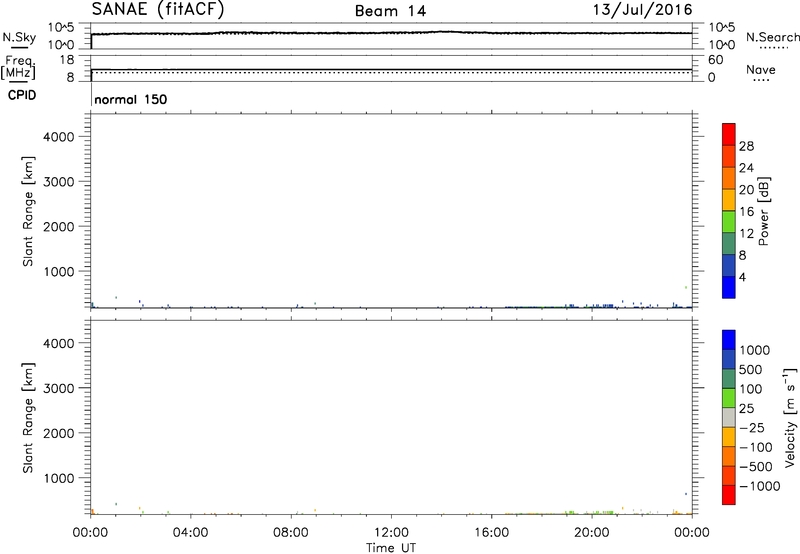Click the 20:00 time axis tick label
Image resolution: width=800 pixels, height=554 pixels.
pyautogui.click(x=592, y=533)
